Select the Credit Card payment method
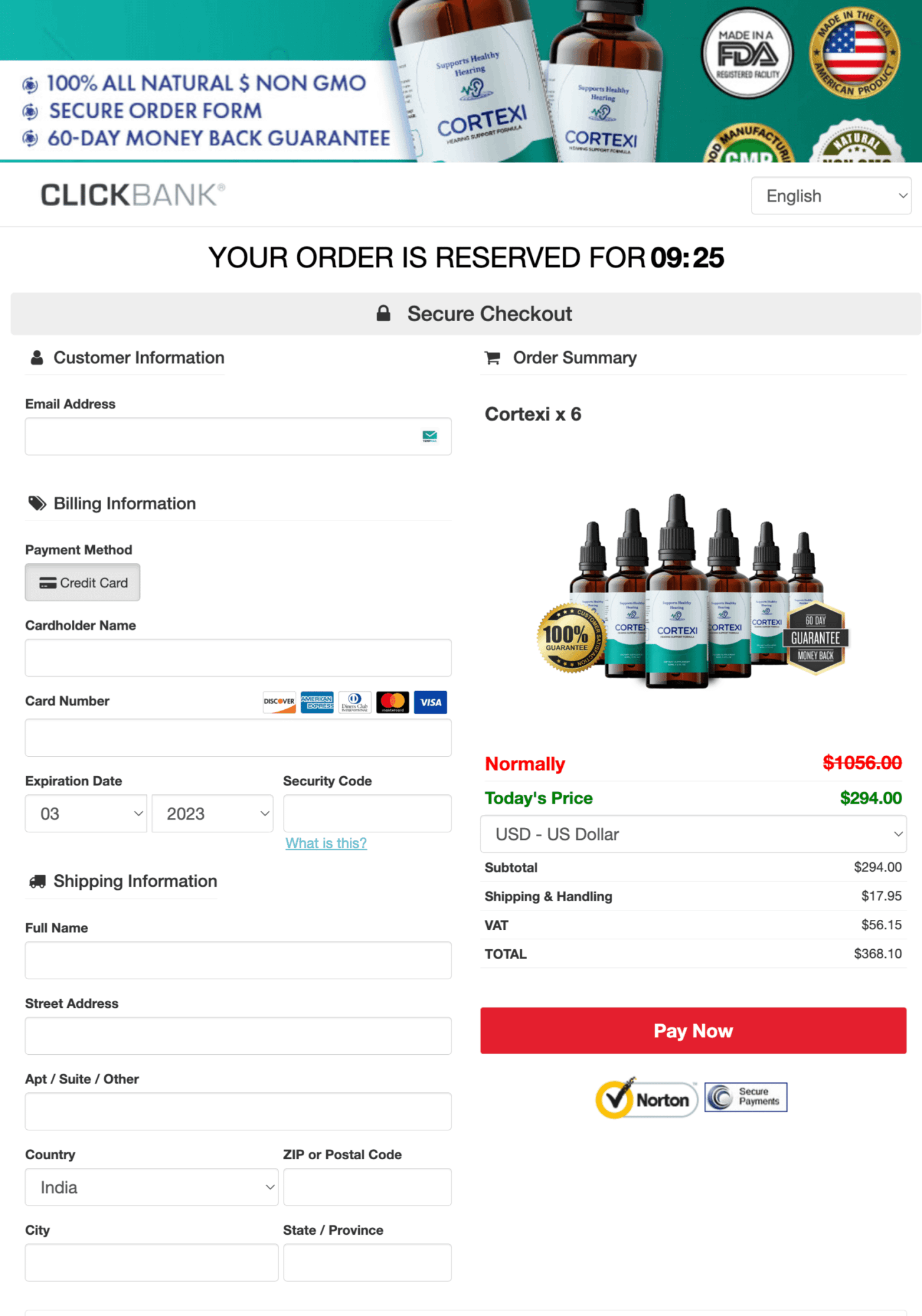Viewport: 922px width, 1316px height. click(82, 582)
